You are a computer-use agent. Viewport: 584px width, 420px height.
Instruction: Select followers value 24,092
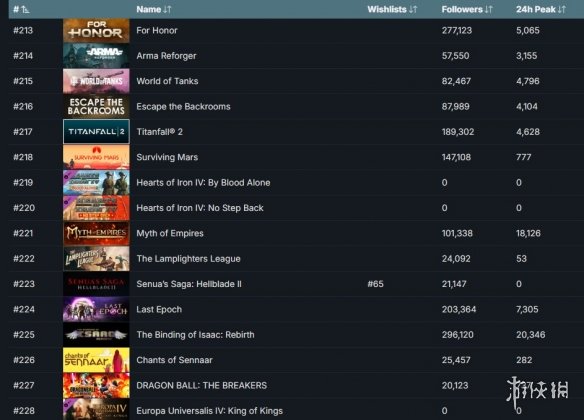[456, 258]
